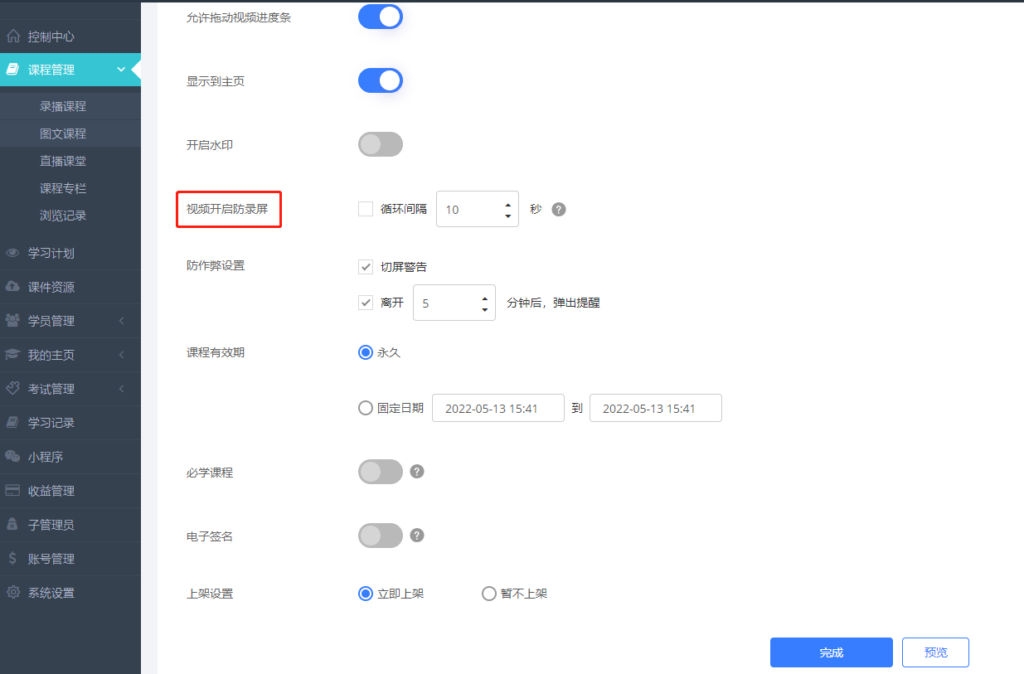Click the 视频开启防录屏 label
The width and height of the screenshot is (1024, 674).
(227, 209)
